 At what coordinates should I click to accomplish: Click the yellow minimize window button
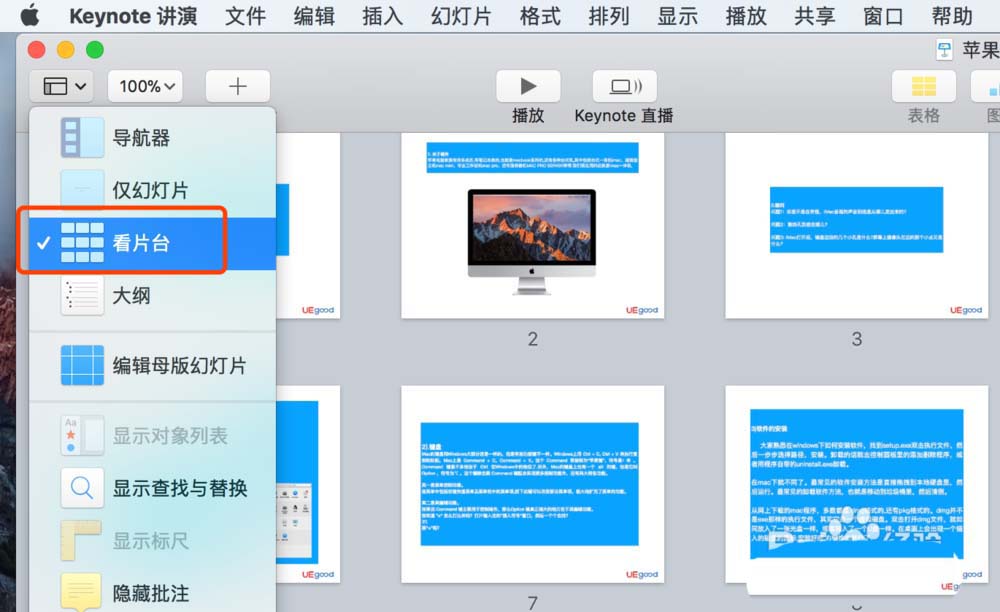(66, 50)
